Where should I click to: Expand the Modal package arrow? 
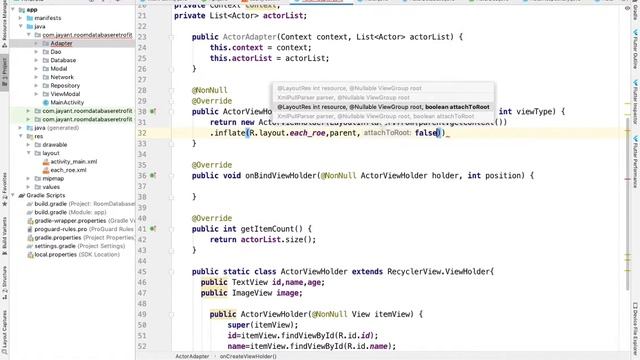pyautogui.click(x=36, y=69)
